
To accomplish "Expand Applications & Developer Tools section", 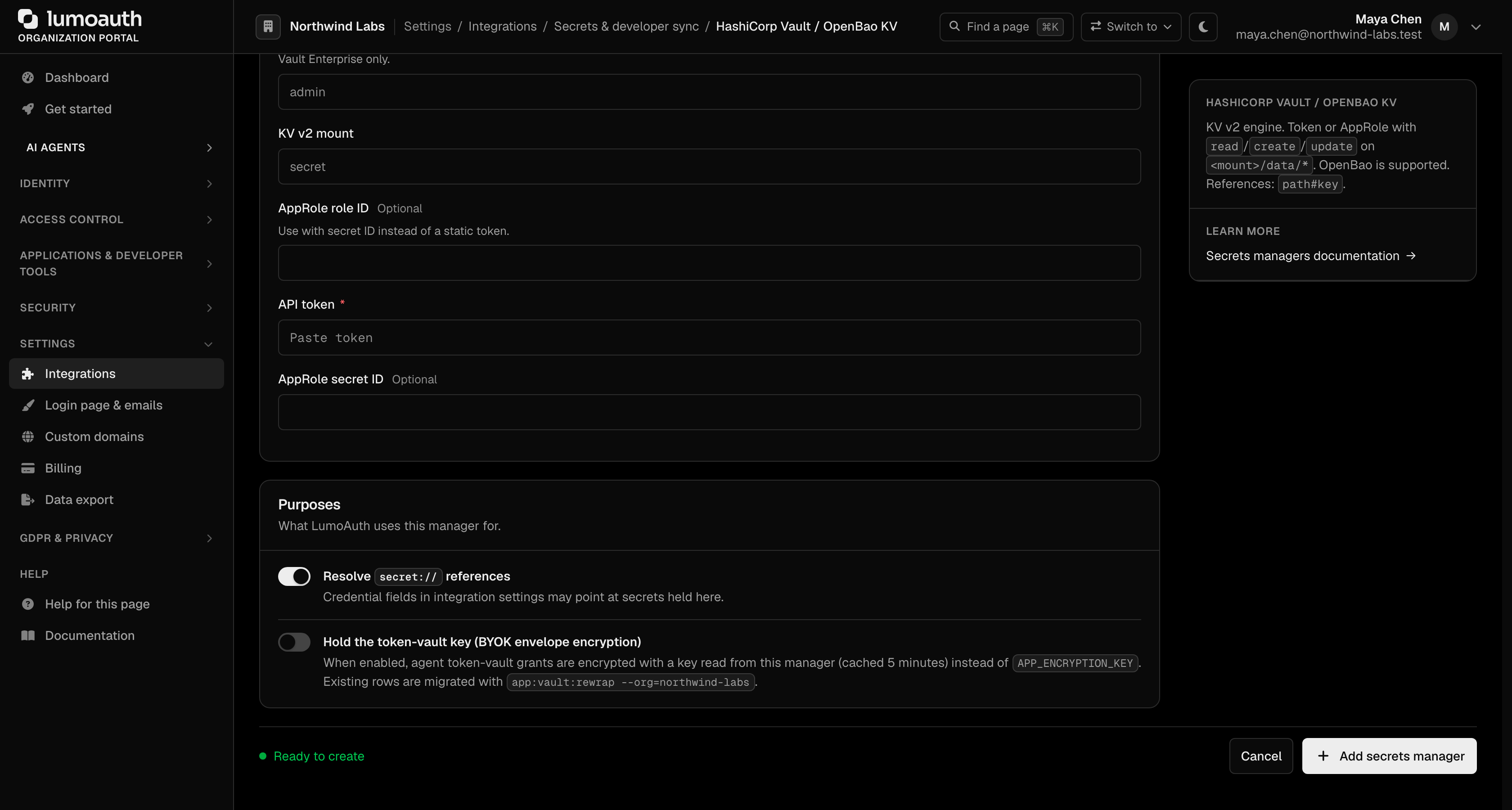I will tap(116, 264).
